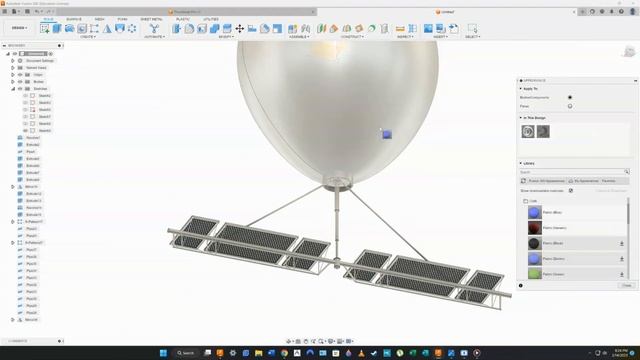Select the Hole tool

click(x=82, y=28)
